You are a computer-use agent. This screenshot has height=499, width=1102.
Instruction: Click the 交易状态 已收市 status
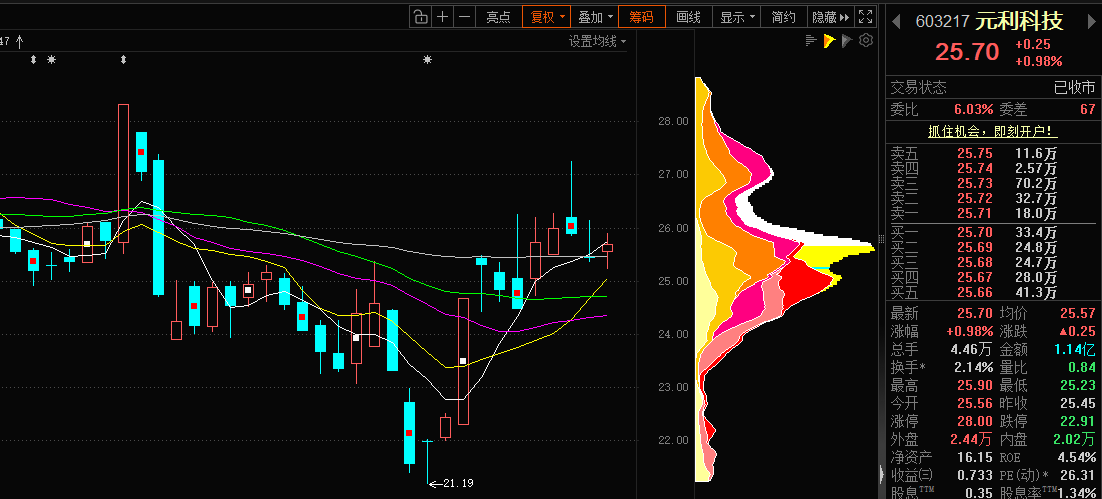[x=1075, y=88]
